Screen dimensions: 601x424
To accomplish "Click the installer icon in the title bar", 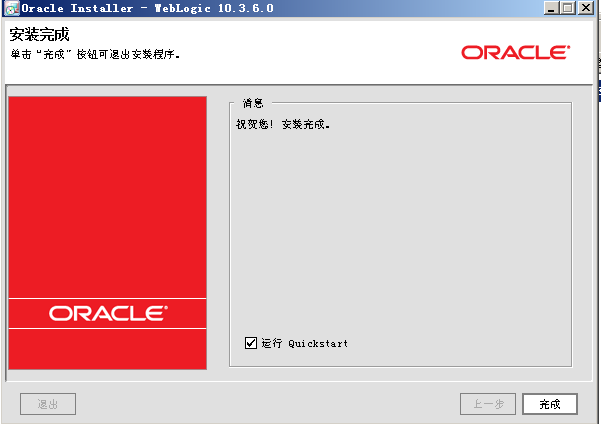I will 11,8.
